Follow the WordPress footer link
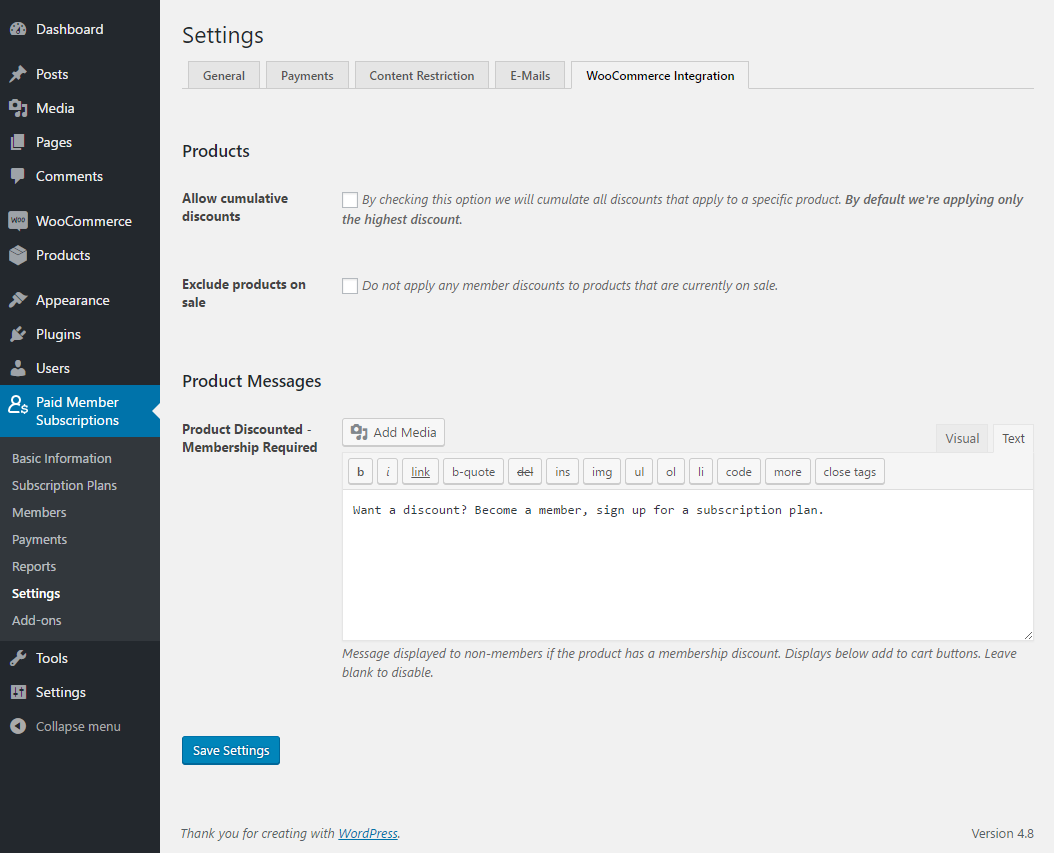Image resolution: width=1054 pixels, height=853 pixels. [368, 834]
